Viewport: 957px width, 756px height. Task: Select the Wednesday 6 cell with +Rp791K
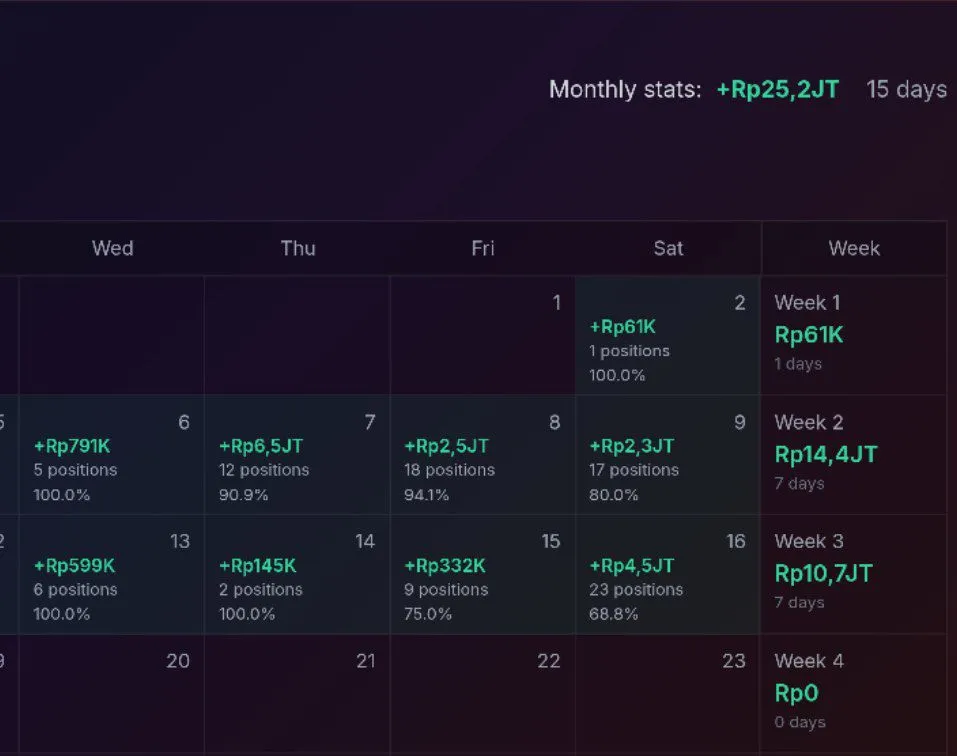[112, 455]
